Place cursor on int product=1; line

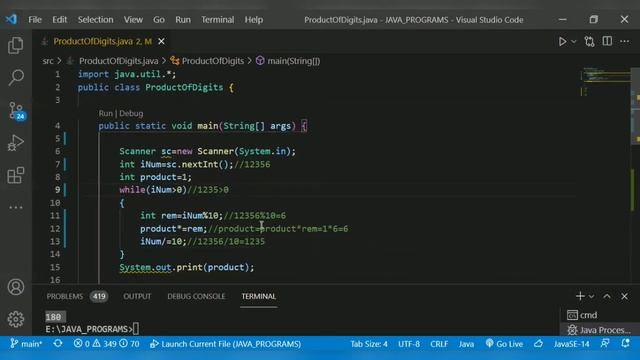pos(155,177)
